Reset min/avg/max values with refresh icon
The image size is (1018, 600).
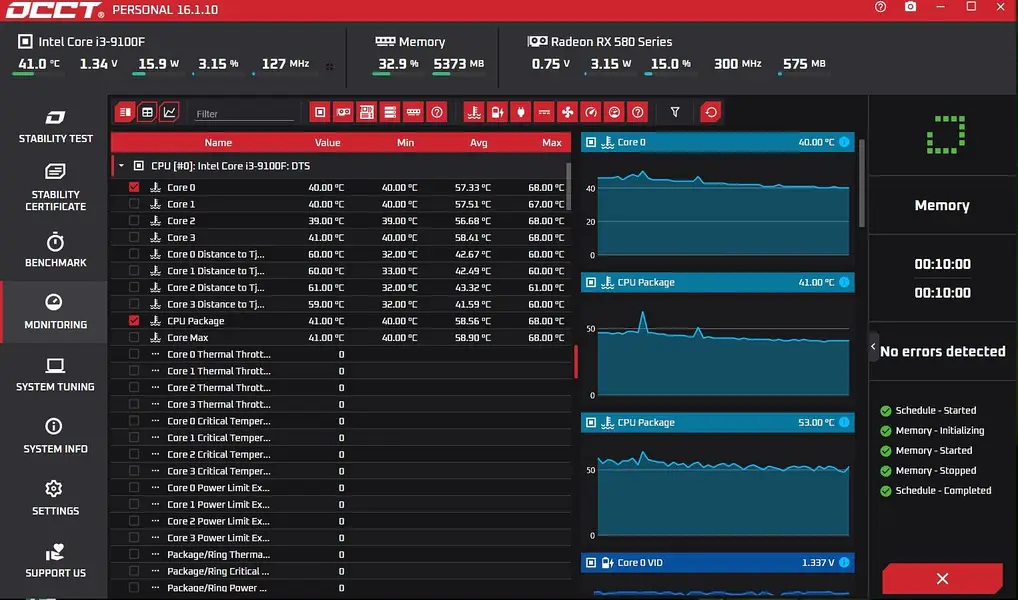711,112
